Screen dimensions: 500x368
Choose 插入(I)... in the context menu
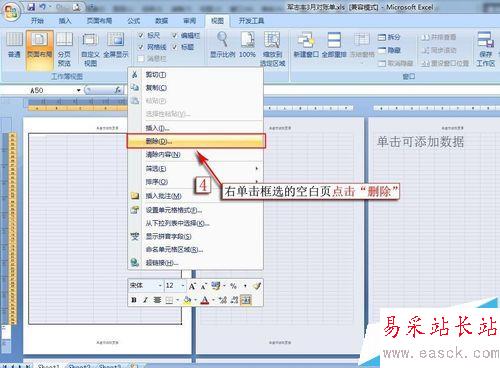coord(196,128)
